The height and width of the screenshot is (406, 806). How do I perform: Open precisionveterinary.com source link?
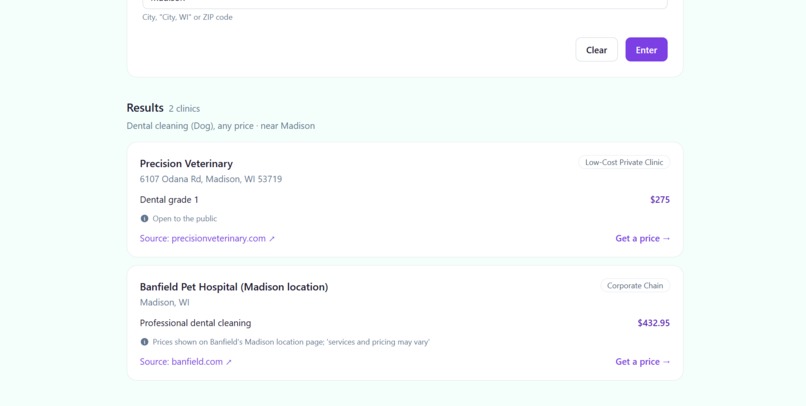(207, 238)
